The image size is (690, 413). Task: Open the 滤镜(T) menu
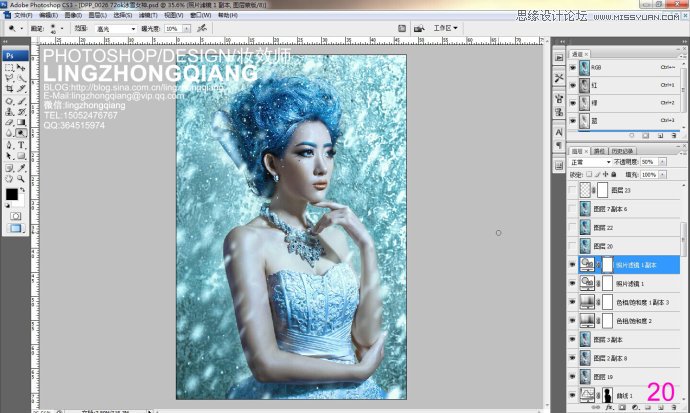coord(148,15)
